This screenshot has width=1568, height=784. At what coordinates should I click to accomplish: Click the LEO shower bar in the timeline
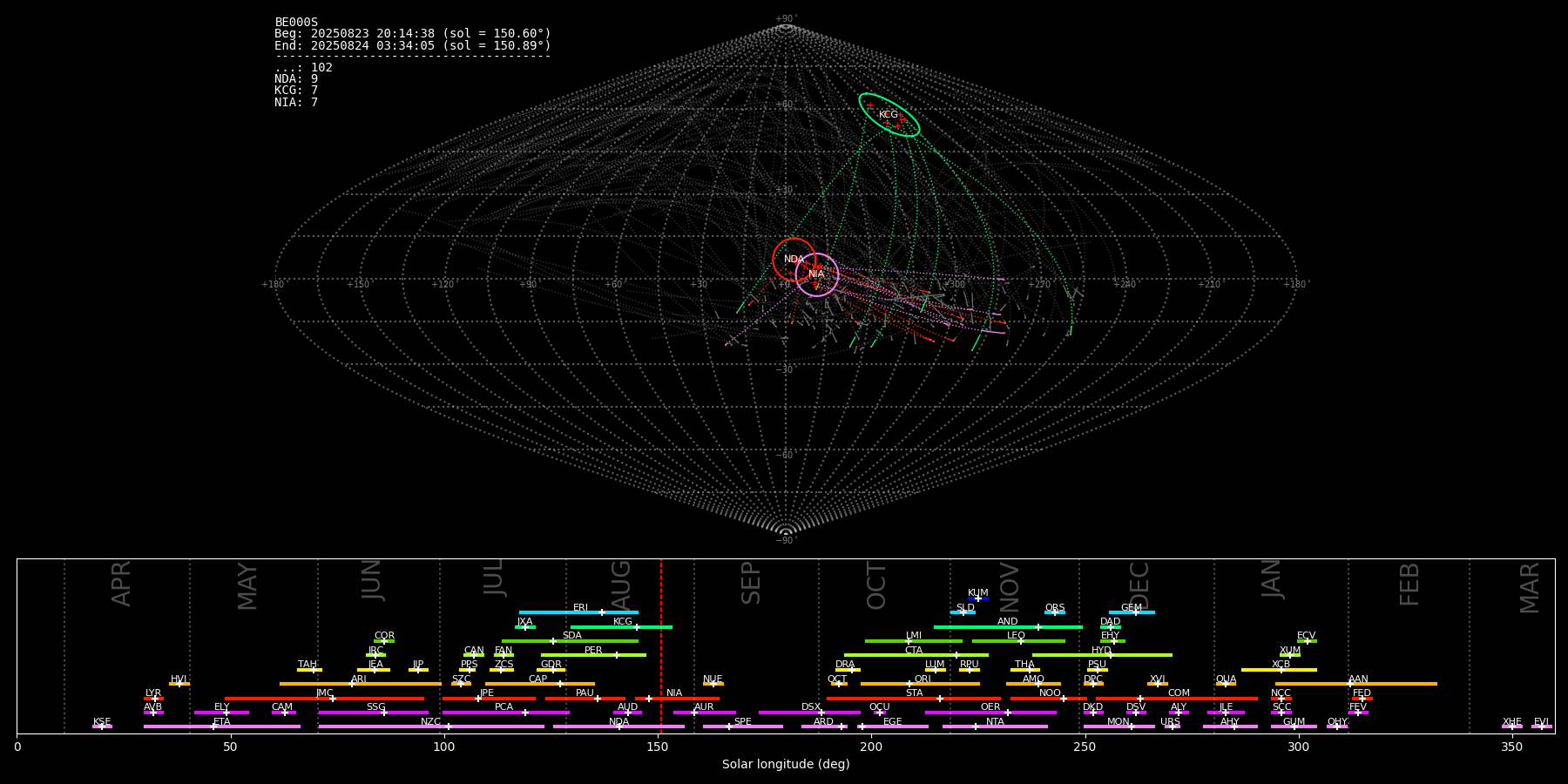coord(1018,641)
